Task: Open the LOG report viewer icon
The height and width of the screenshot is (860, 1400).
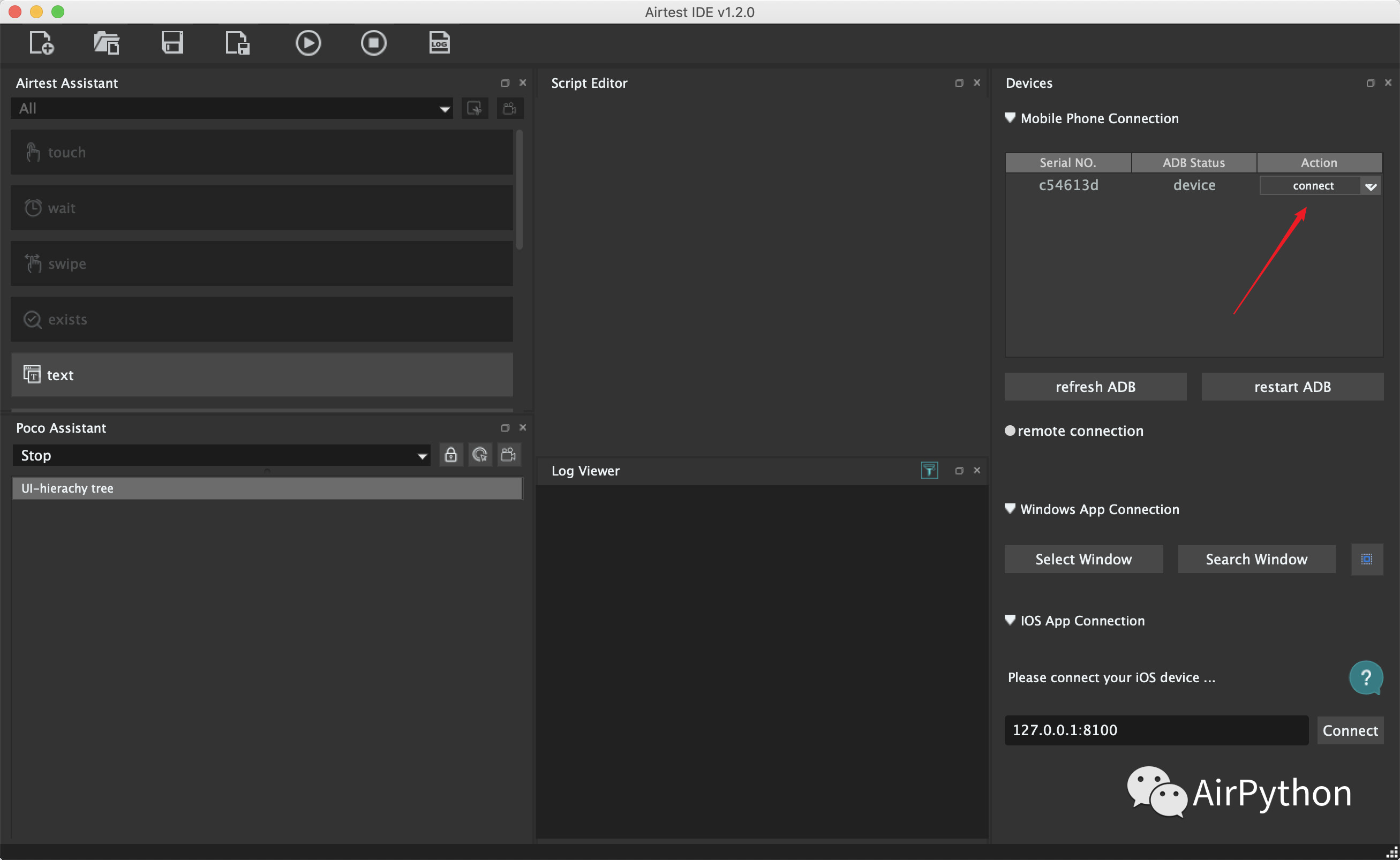Action: point(439,43)
